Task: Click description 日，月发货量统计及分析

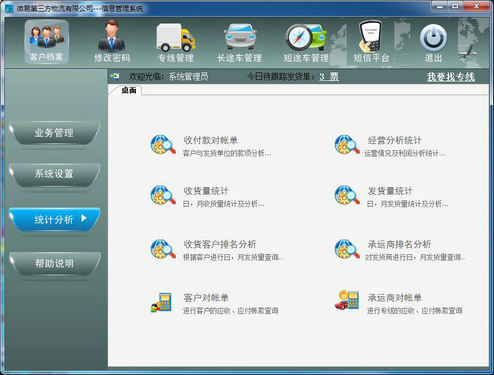Action: (407, 204)
